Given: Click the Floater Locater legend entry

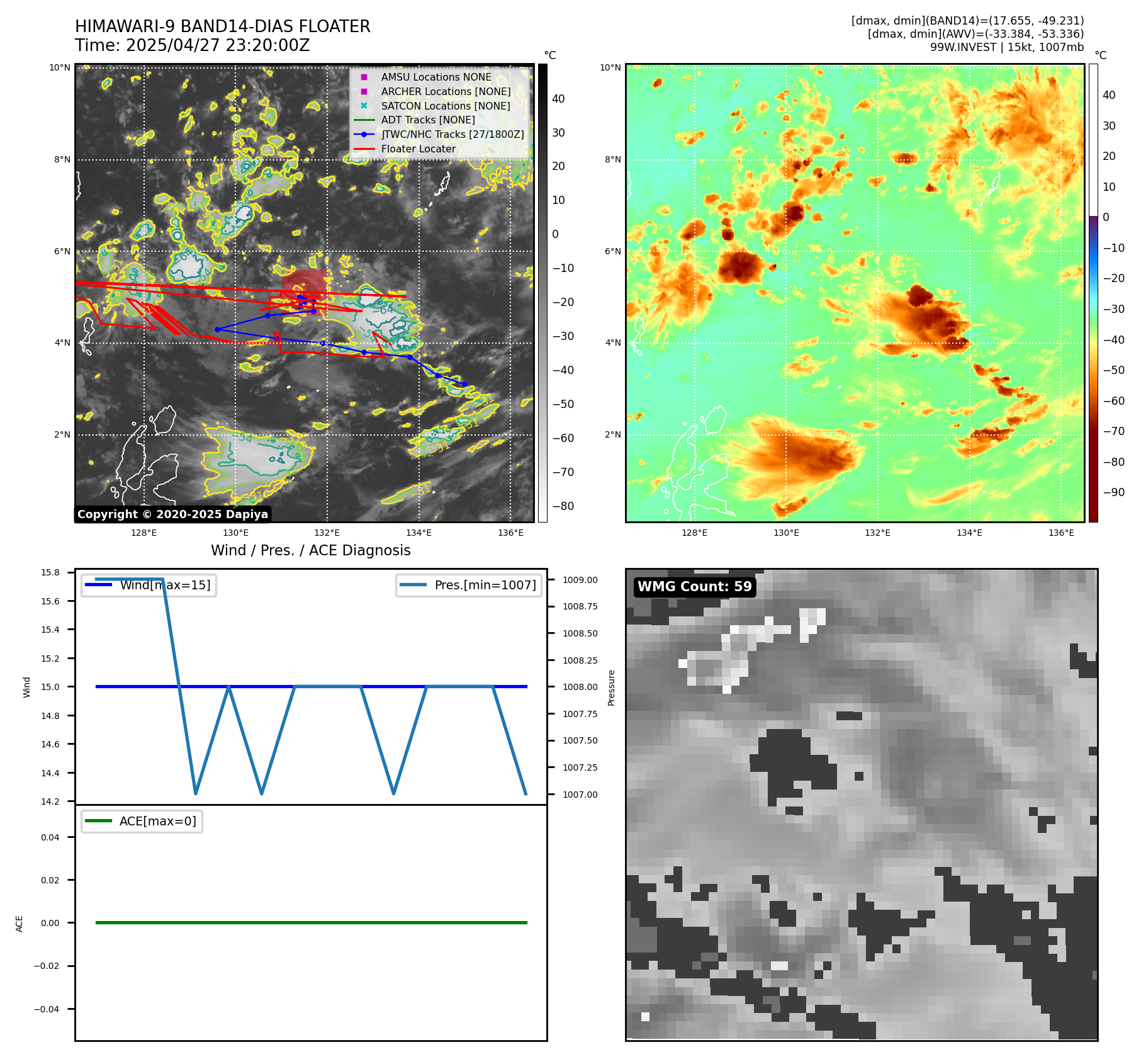Looking at the screenshot, I should point(406,149).
